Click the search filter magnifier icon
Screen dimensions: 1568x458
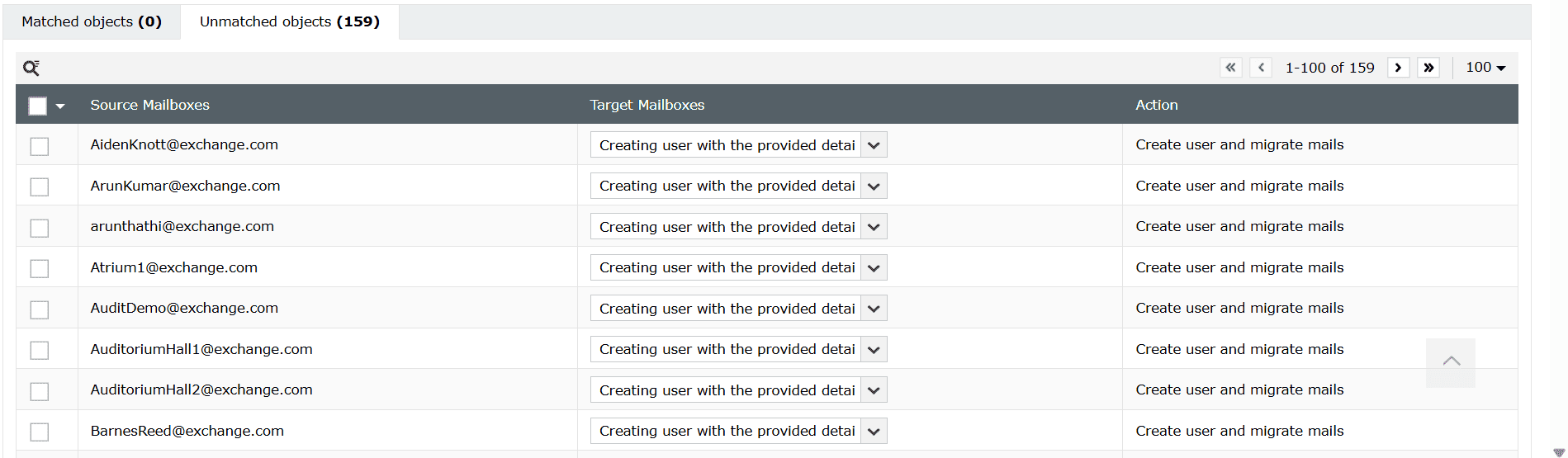(31, 68)
